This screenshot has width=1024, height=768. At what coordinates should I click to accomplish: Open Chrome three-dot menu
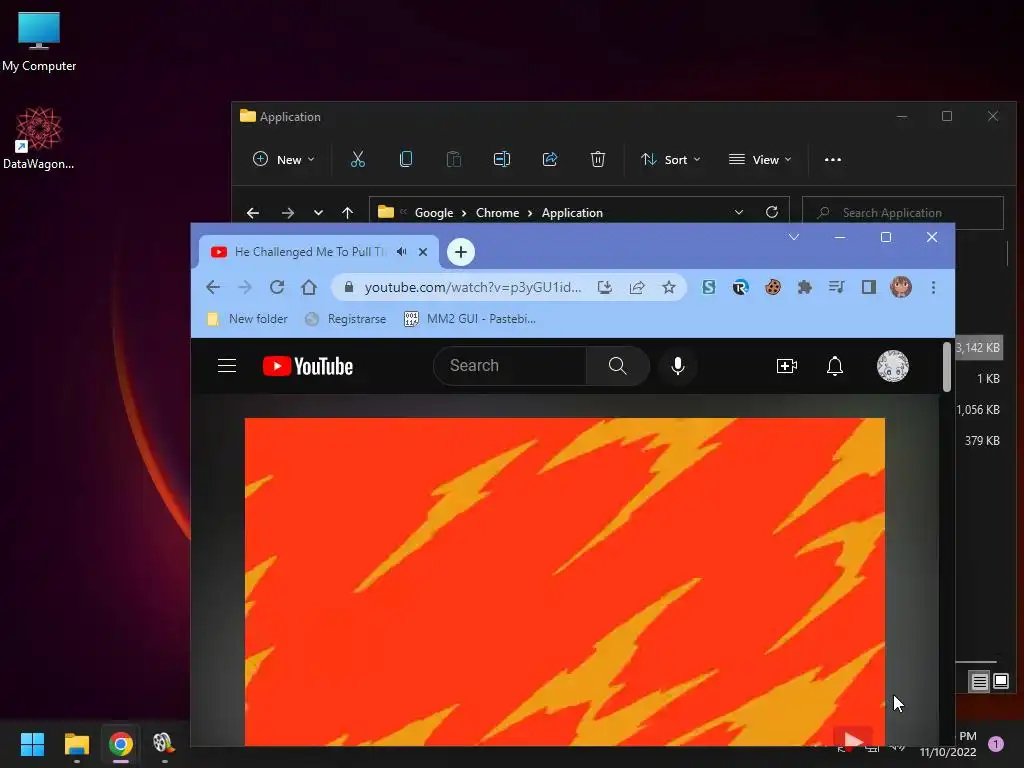pos(933,287)
